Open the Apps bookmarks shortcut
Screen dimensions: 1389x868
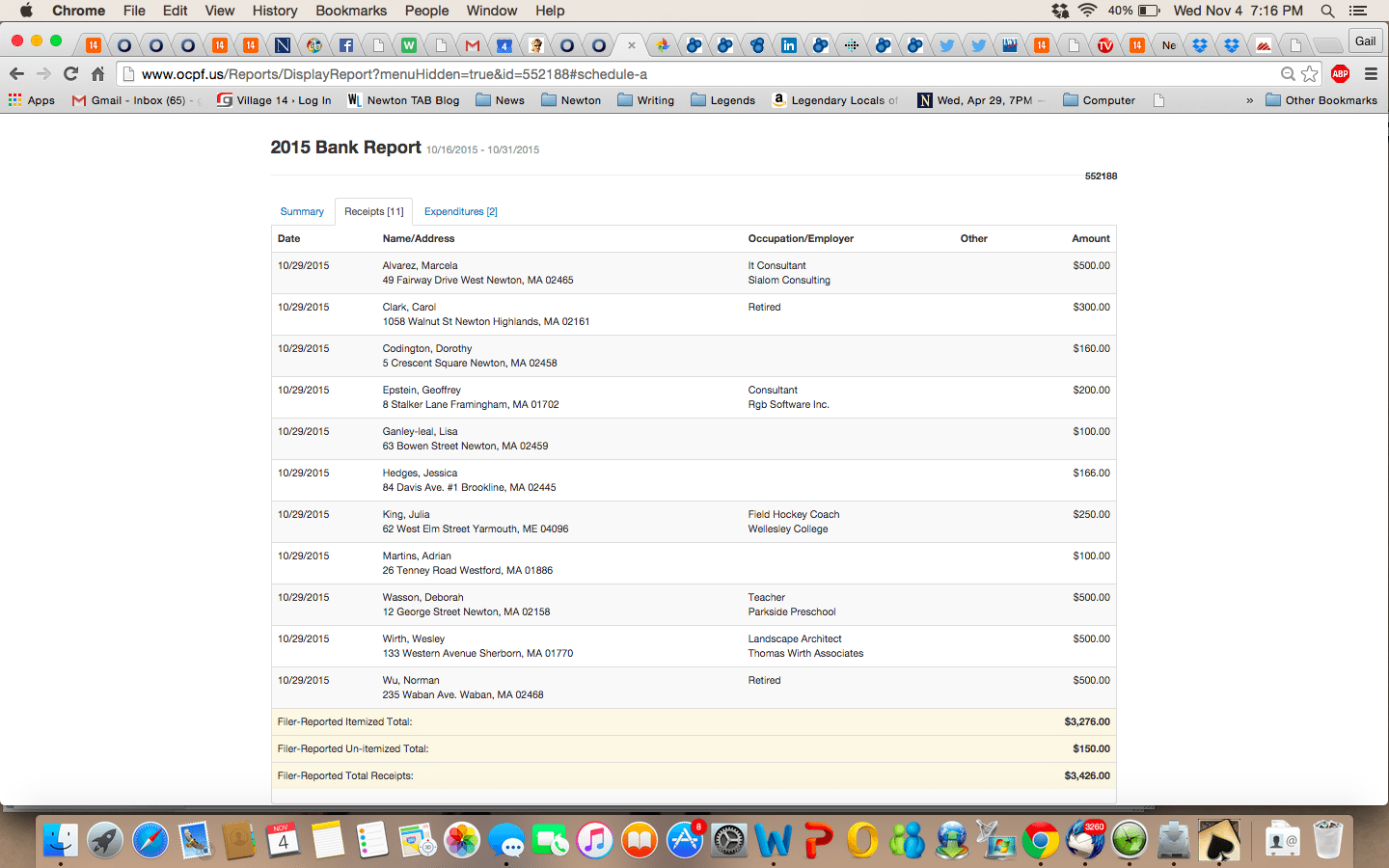pyautogui.click(x=32, y=100)
